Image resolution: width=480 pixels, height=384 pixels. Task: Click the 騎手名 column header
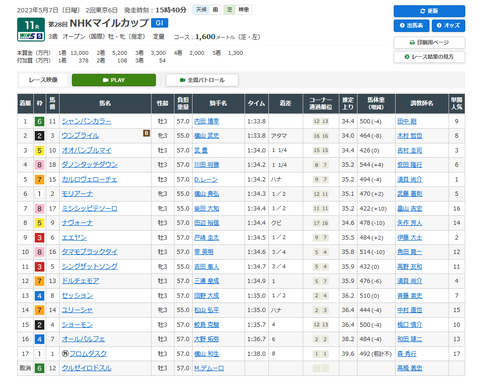[x=218, y=104]
